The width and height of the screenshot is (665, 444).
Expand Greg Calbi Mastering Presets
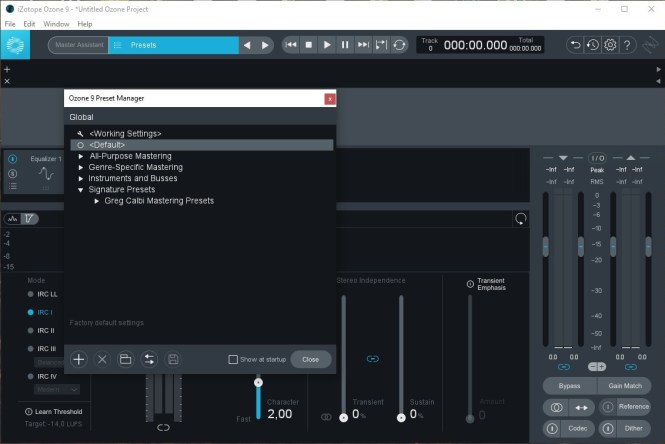[x=97, y=201]
